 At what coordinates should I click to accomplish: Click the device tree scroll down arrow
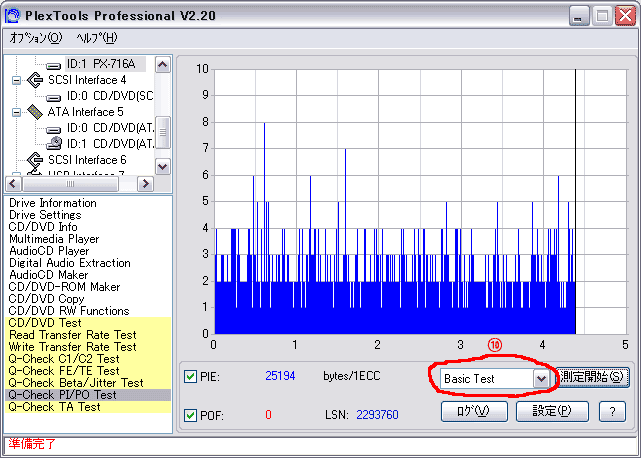(163, 166)
